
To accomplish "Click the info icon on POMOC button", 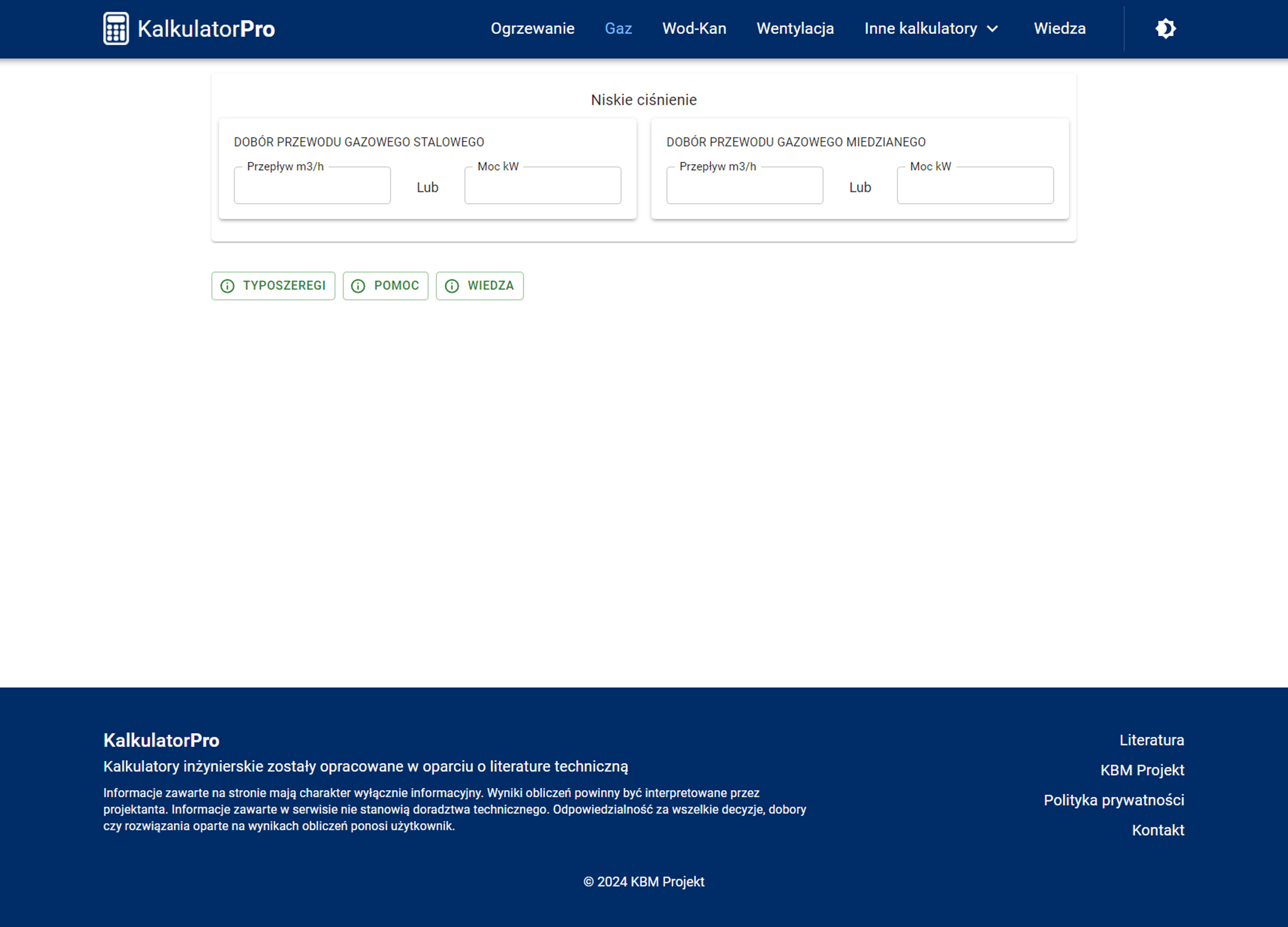I will coord(358,286).
